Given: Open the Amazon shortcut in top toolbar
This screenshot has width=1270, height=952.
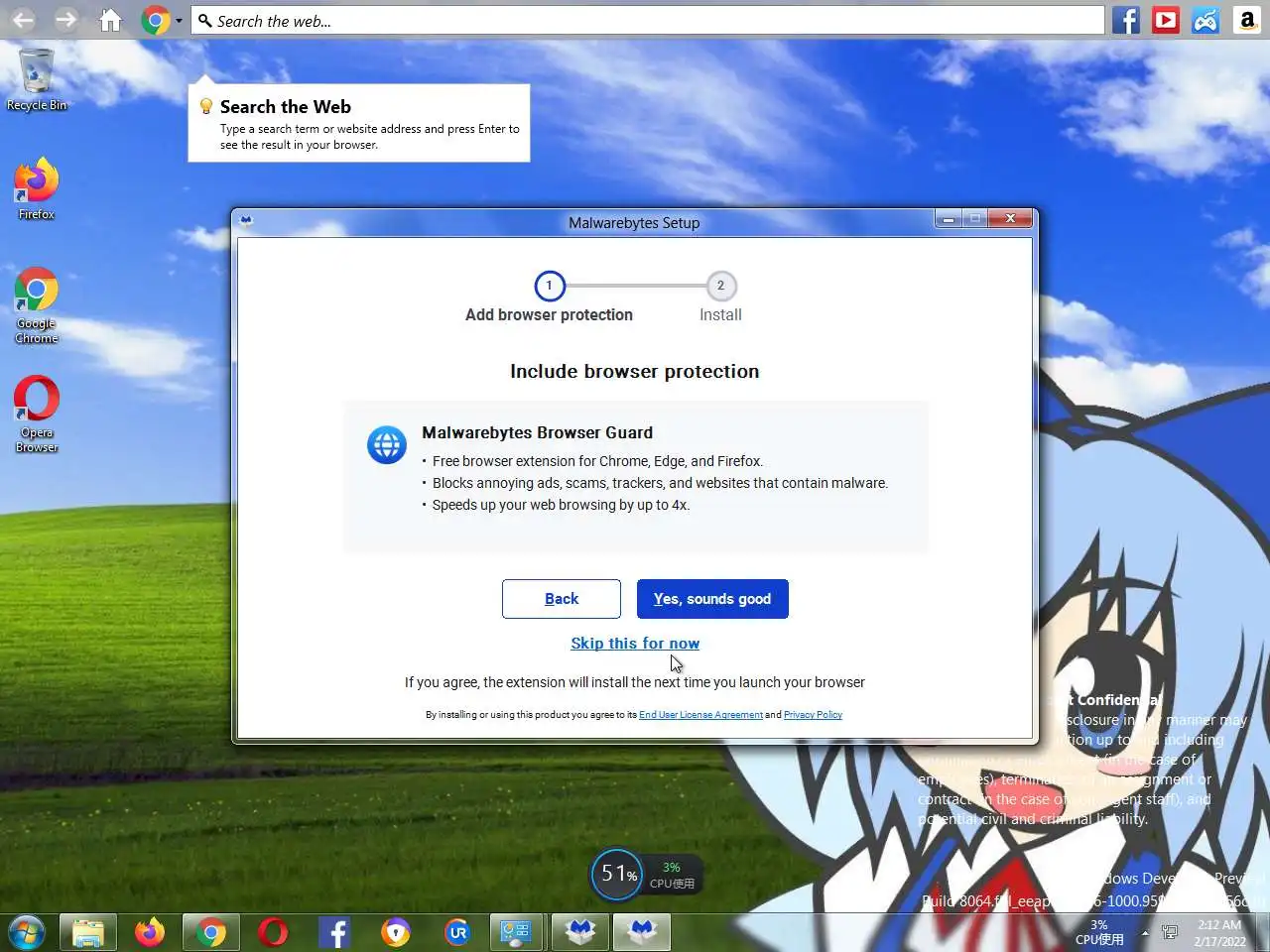Looking at the screenshot, I should pyautogui.click(x=1247, y=20).
